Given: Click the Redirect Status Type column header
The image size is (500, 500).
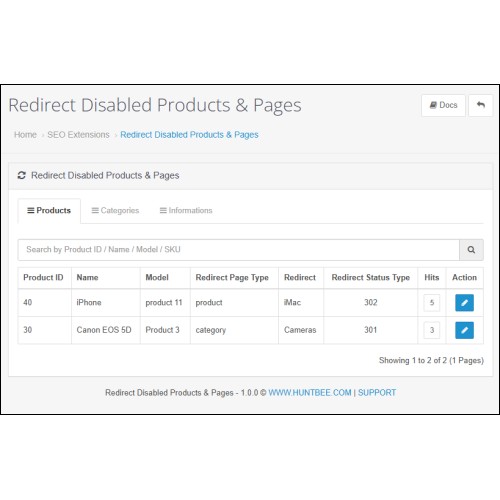Looking at the screenshot, I should click(x=371, y=277).
